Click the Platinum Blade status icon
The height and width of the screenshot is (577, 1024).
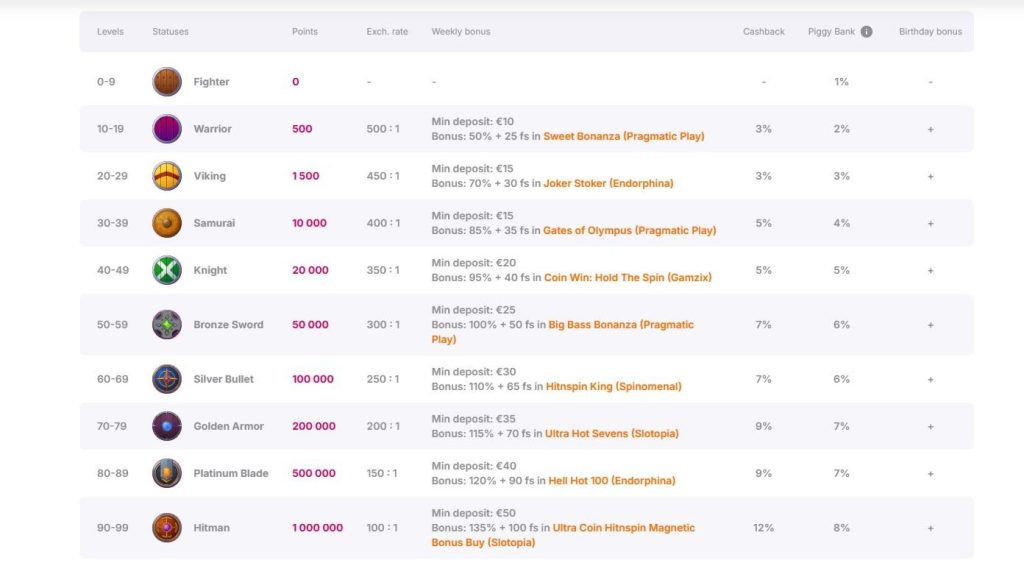167,473
